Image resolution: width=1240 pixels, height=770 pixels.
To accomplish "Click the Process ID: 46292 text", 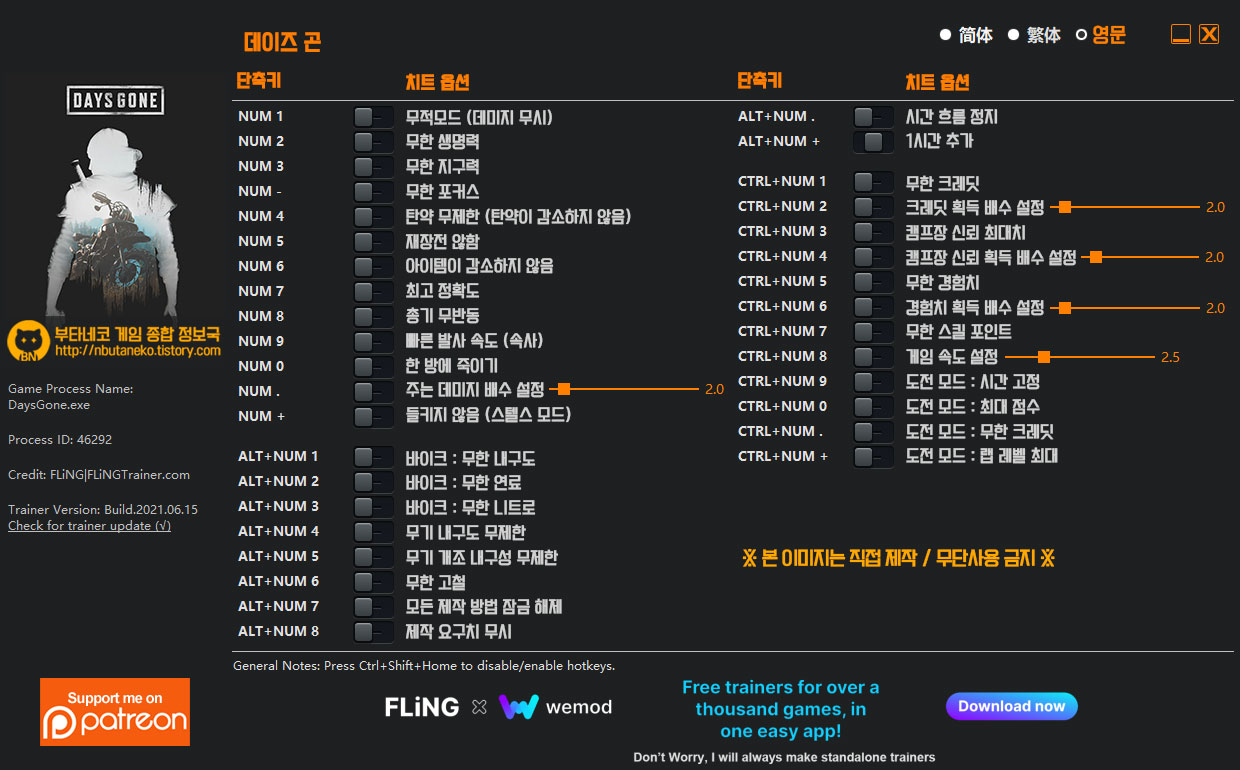I will pyautogui.click(x=60, y=440).
